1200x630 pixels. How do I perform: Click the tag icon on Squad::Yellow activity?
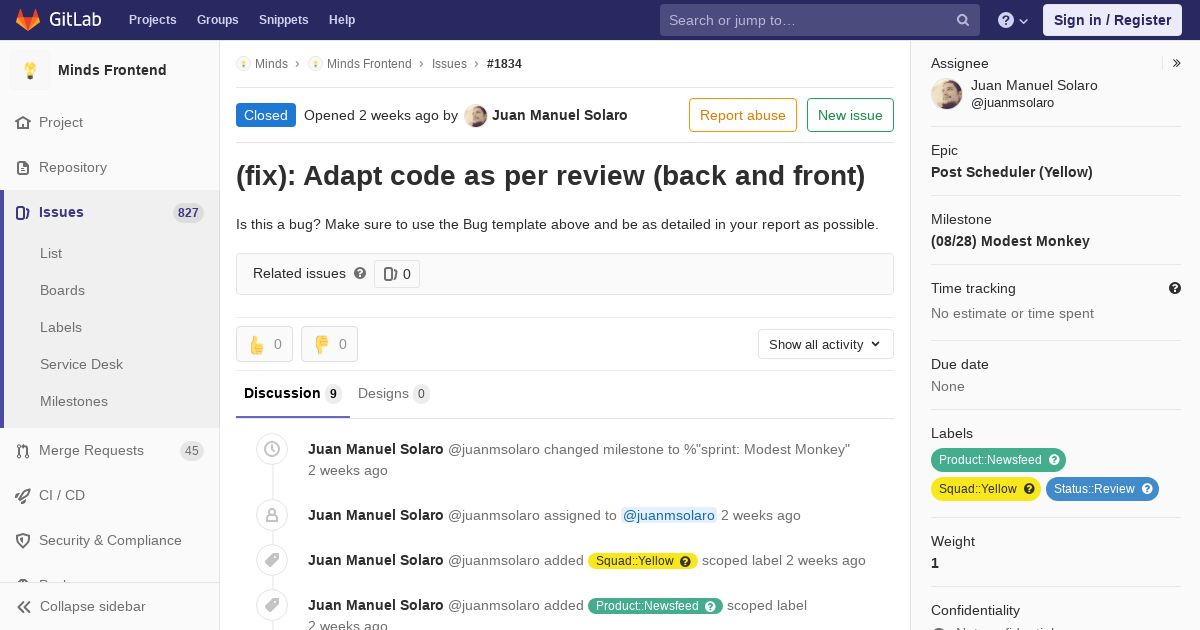[x=272, y=560]
